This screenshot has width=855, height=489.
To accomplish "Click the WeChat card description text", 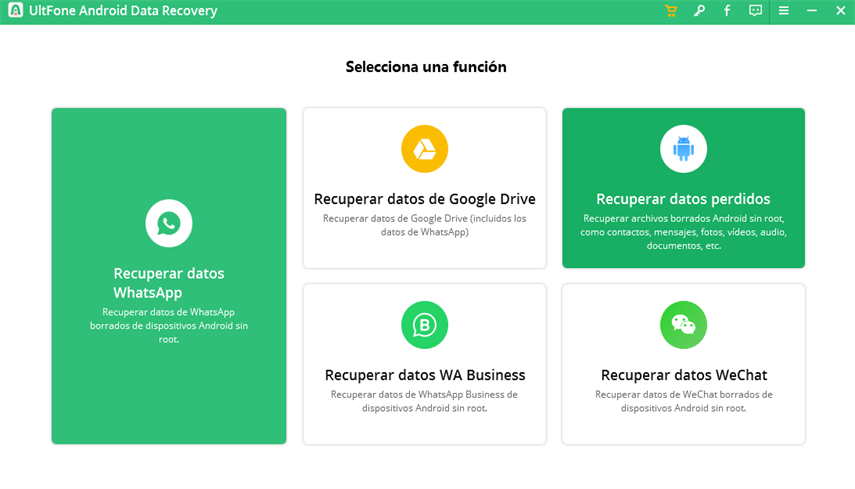I will (683, 401).
